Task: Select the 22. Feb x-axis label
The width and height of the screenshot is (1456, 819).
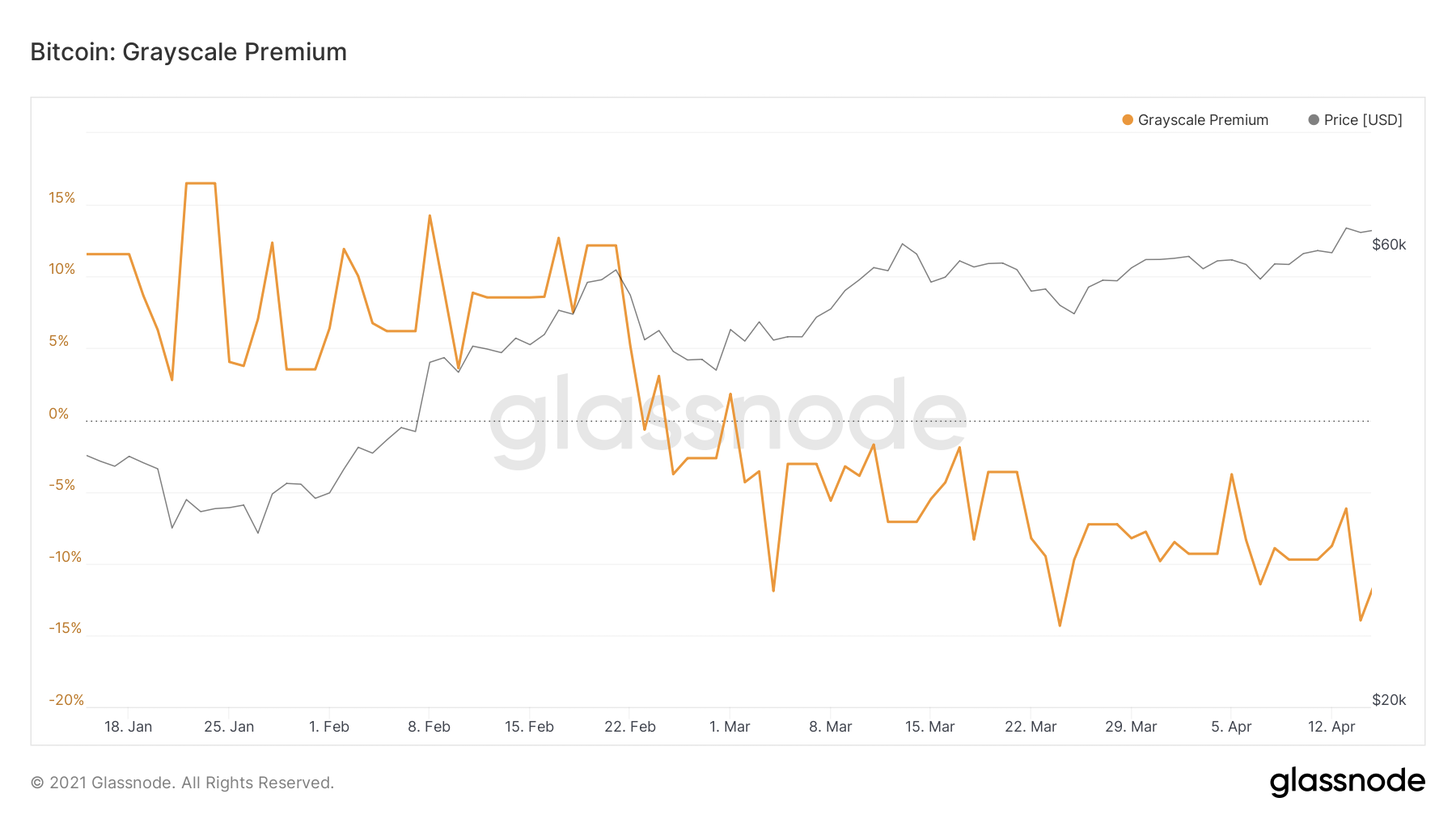Action: [x=629, y=727]
